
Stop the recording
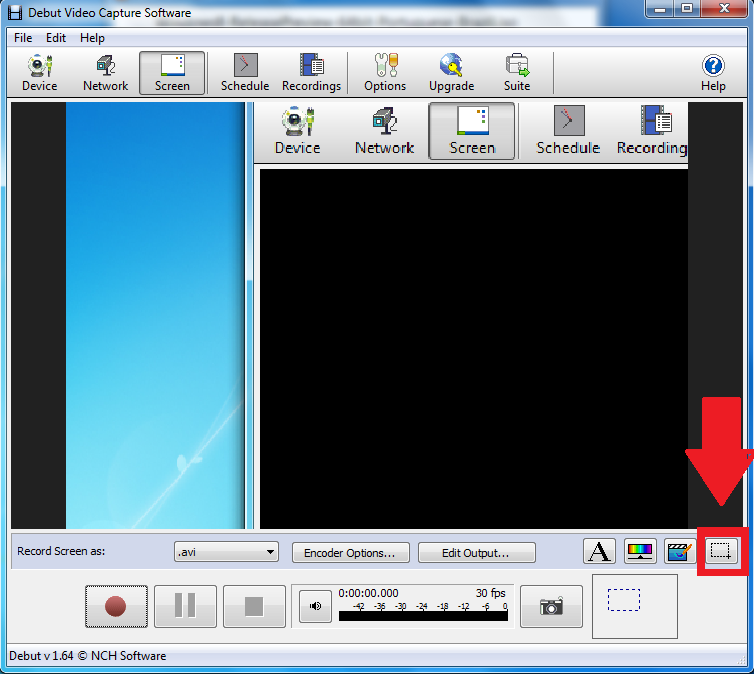254,606
